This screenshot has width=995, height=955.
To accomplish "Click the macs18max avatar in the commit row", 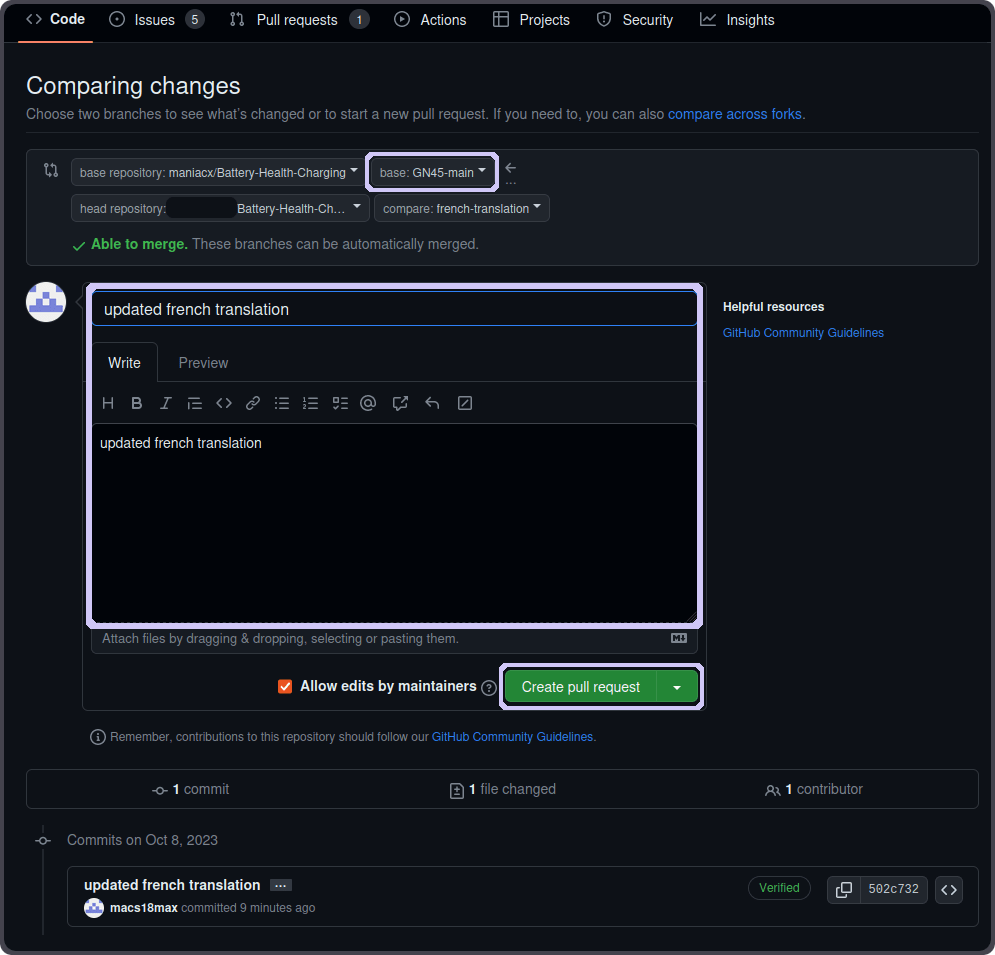I will coord(94,908).
